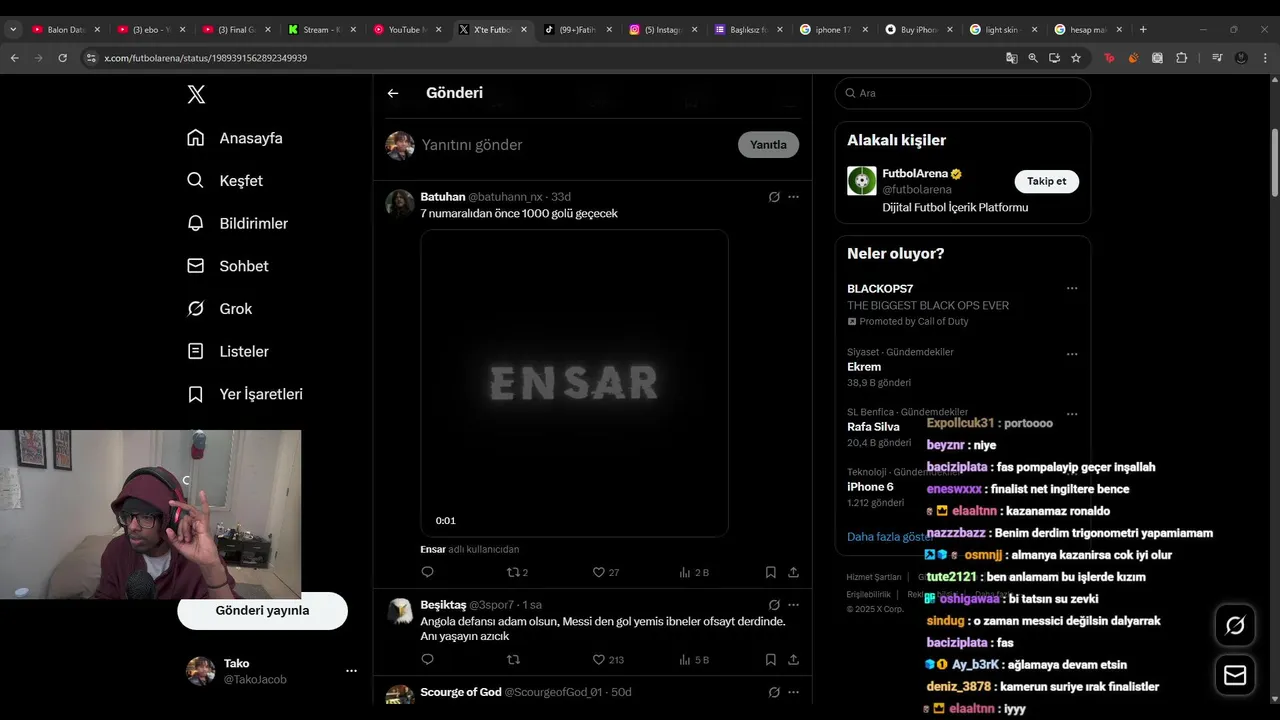Go to Anasayfa home page
The height and width of the screenshot is (720, 1280).
[235, 138]
